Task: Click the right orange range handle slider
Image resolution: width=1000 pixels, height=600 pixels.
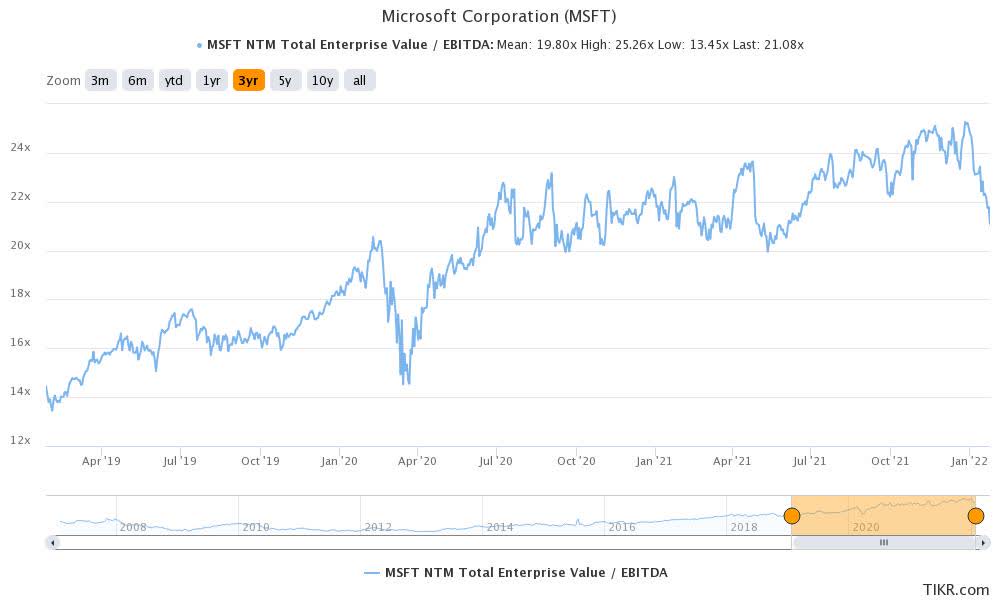Action: coord(975,516)
